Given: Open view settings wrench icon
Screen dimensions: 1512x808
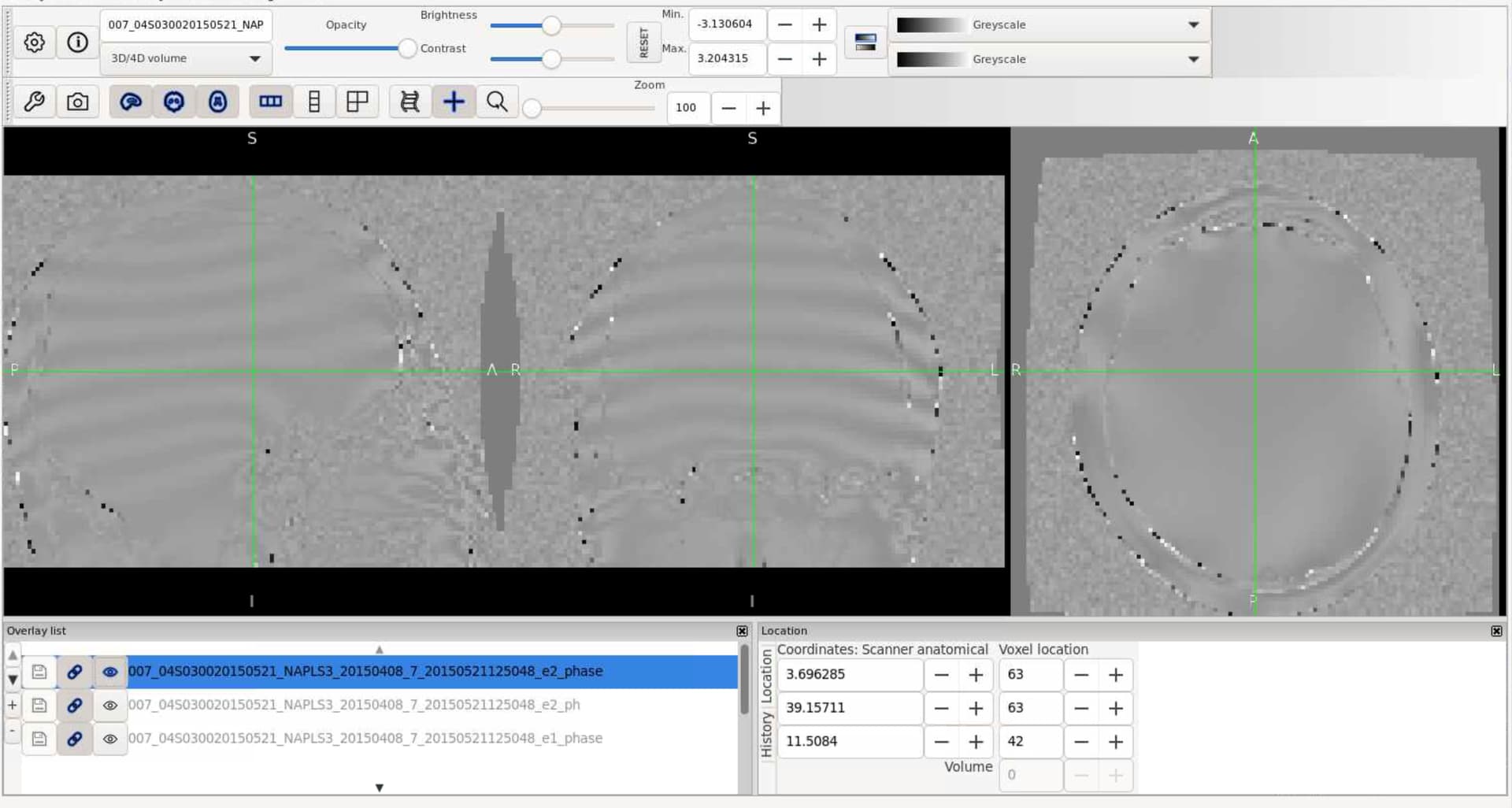Looking at the screenshot, I should pos(34,102).
